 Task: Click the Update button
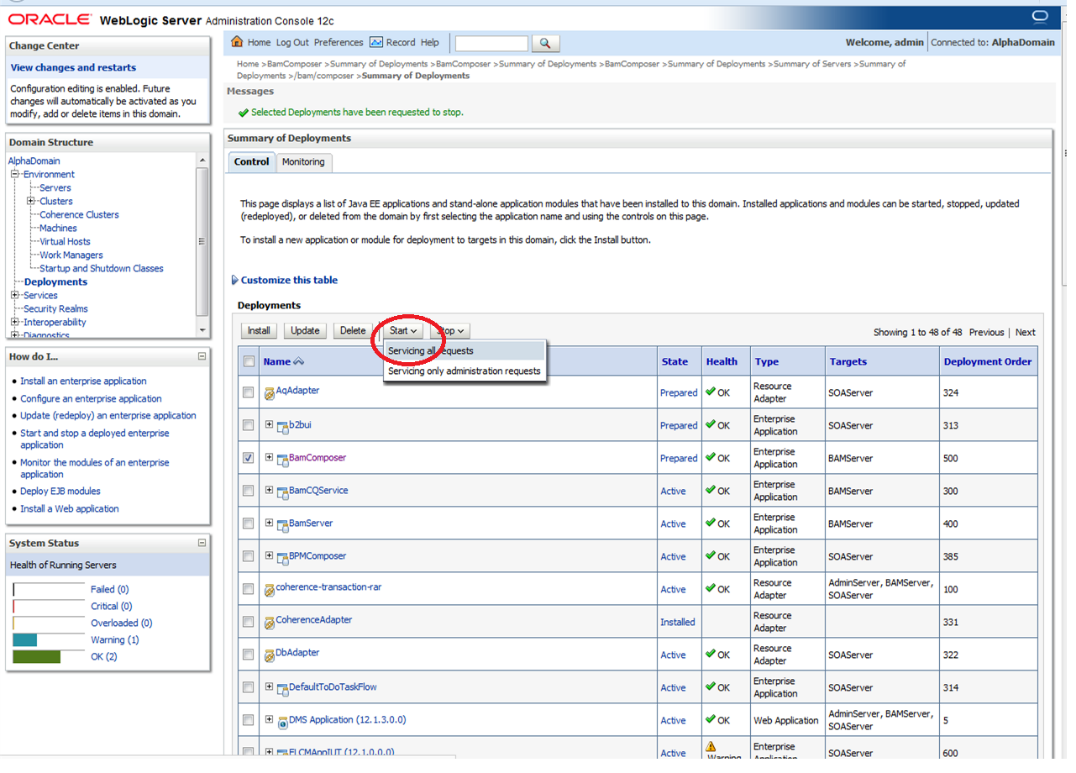point(305,331)
